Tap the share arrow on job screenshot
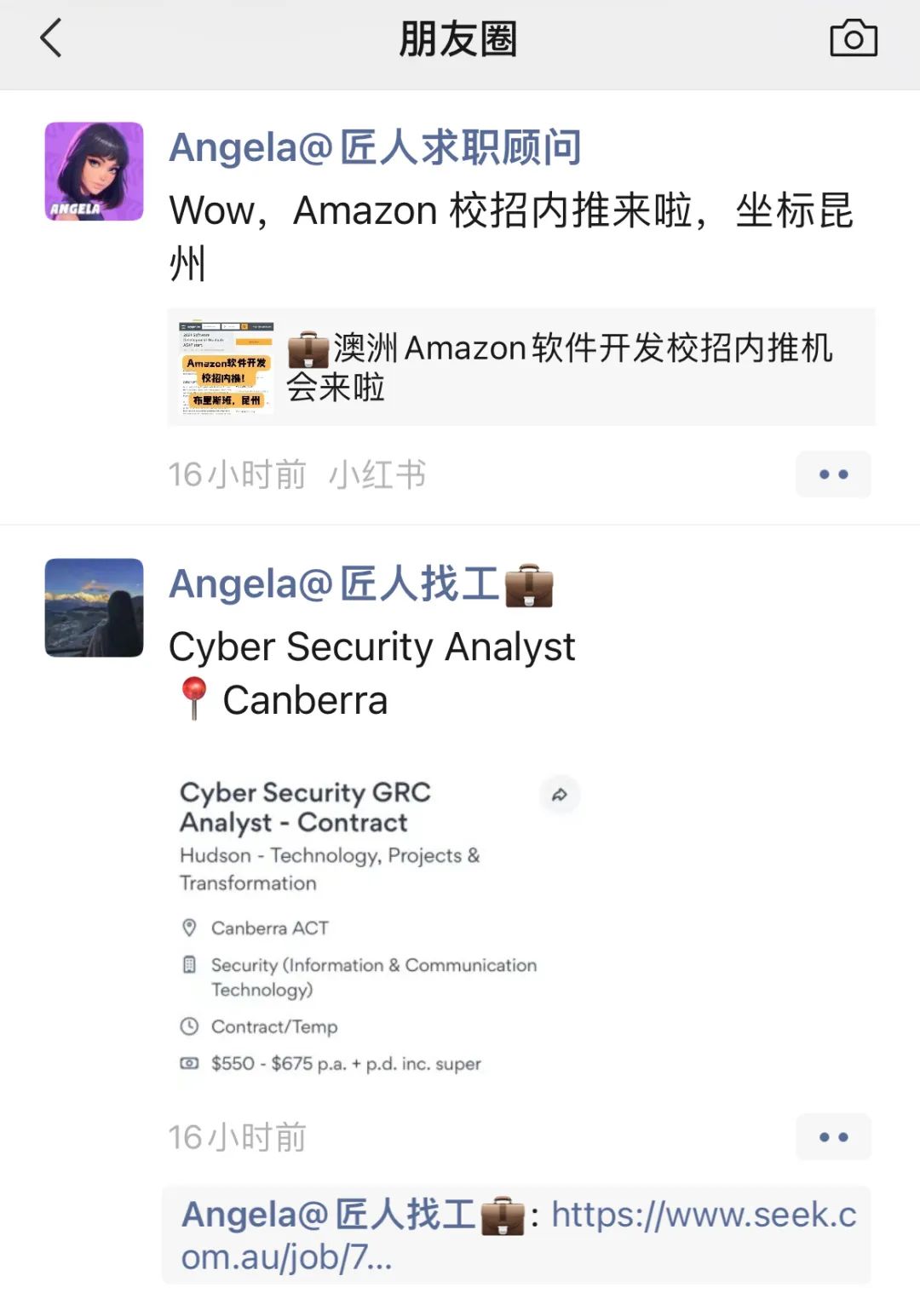920x1316 pixels. [x=560, y=795]
